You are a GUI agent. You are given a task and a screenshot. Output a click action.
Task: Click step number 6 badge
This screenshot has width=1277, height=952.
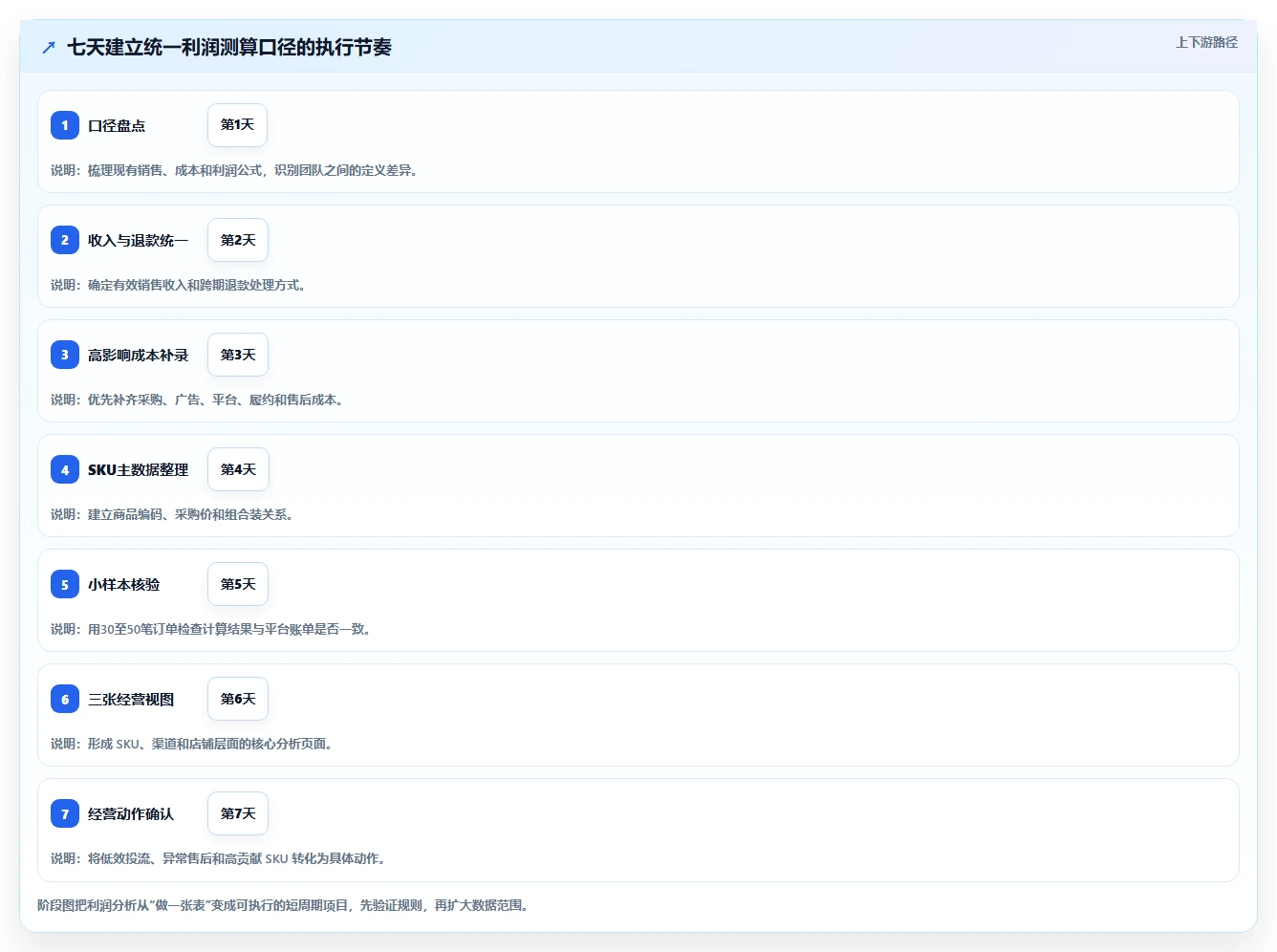click(x=65, y=699)
